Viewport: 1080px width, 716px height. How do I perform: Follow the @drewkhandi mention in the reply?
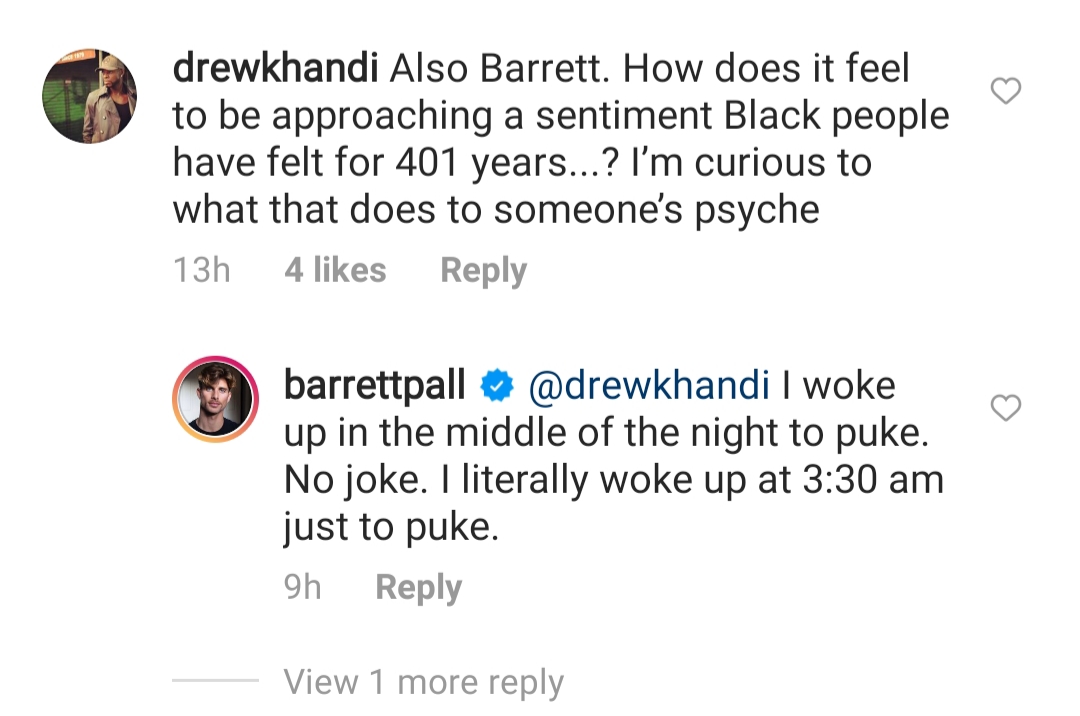click(x=649, y=385)
